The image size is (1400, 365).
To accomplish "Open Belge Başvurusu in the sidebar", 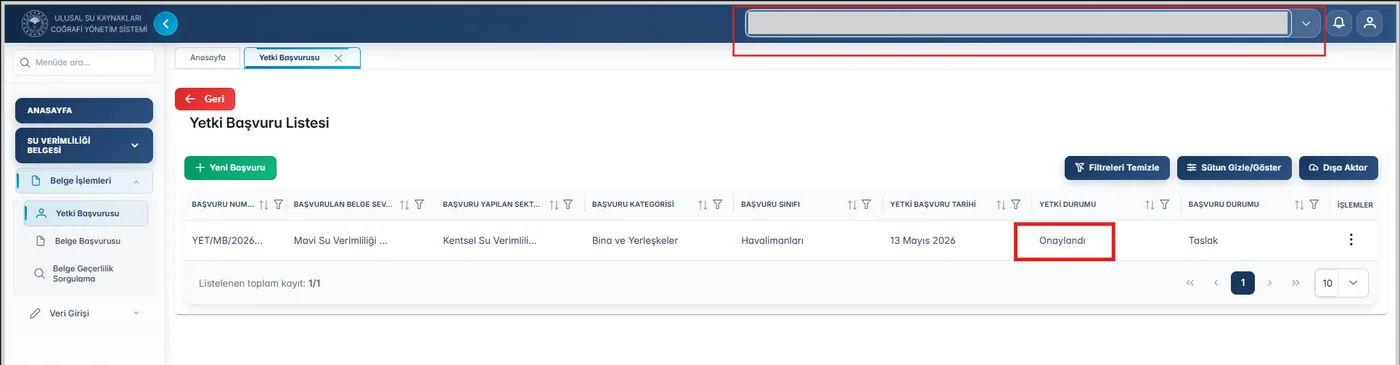I will pyautogui.click(x=86, y=241).
